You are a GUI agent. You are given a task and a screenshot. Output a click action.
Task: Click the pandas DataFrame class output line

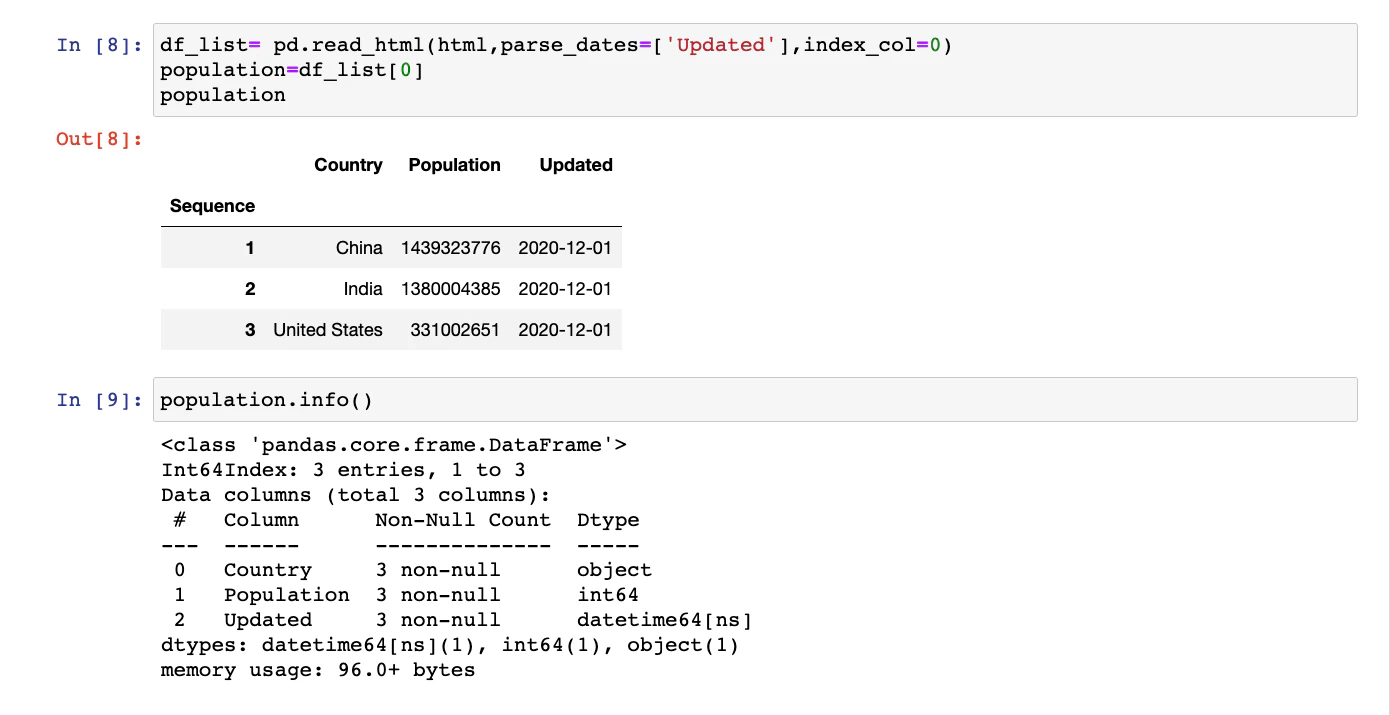click(x=394, y=444)
